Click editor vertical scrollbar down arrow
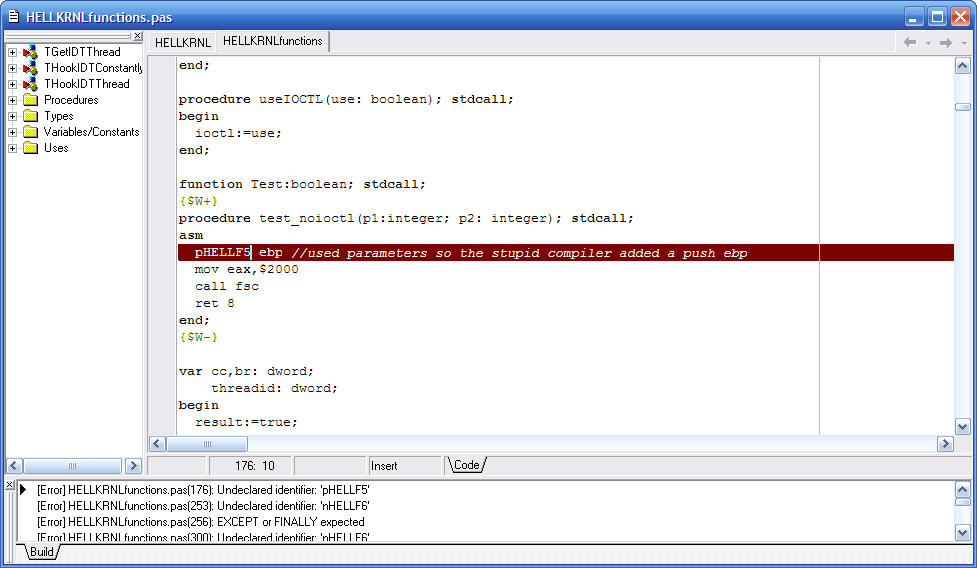 [962, 427]
